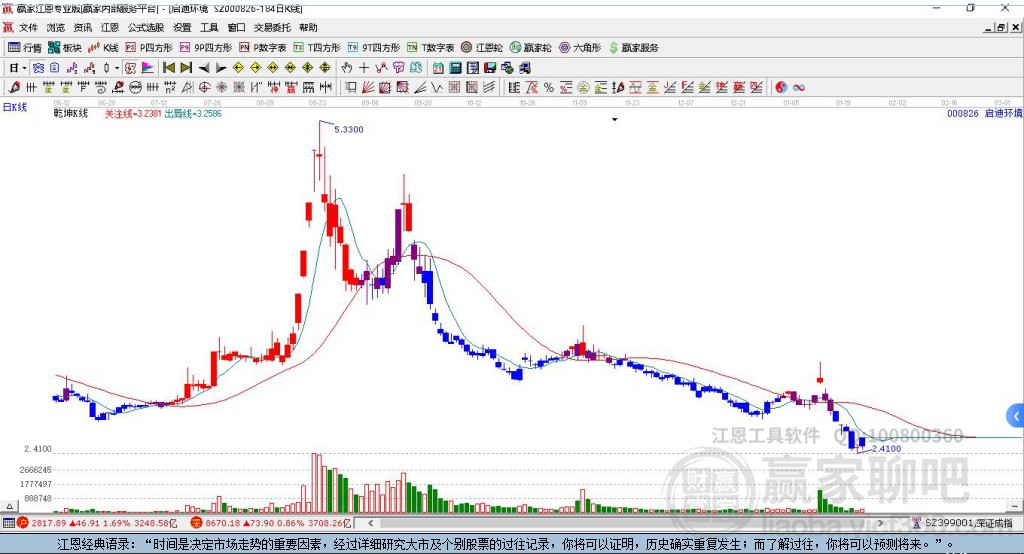Select the percent tool icon
Image resolution: width=1024 pixels, height=554 pixels.
pyautogui.click(x=549, y=88)
